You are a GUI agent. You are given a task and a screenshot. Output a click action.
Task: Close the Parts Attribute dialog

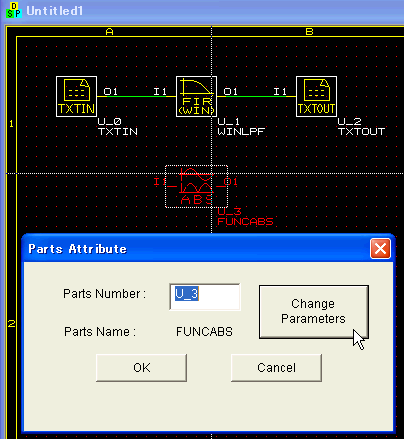tap(380, 249)
